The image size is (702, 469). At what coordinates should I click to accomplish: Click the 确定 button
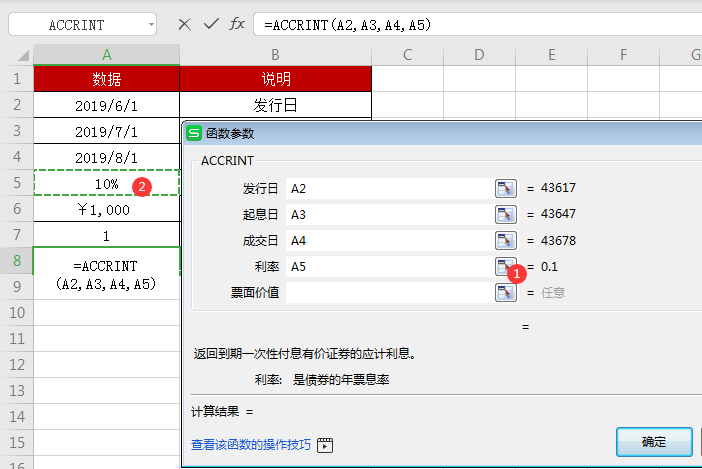[654, 441]
